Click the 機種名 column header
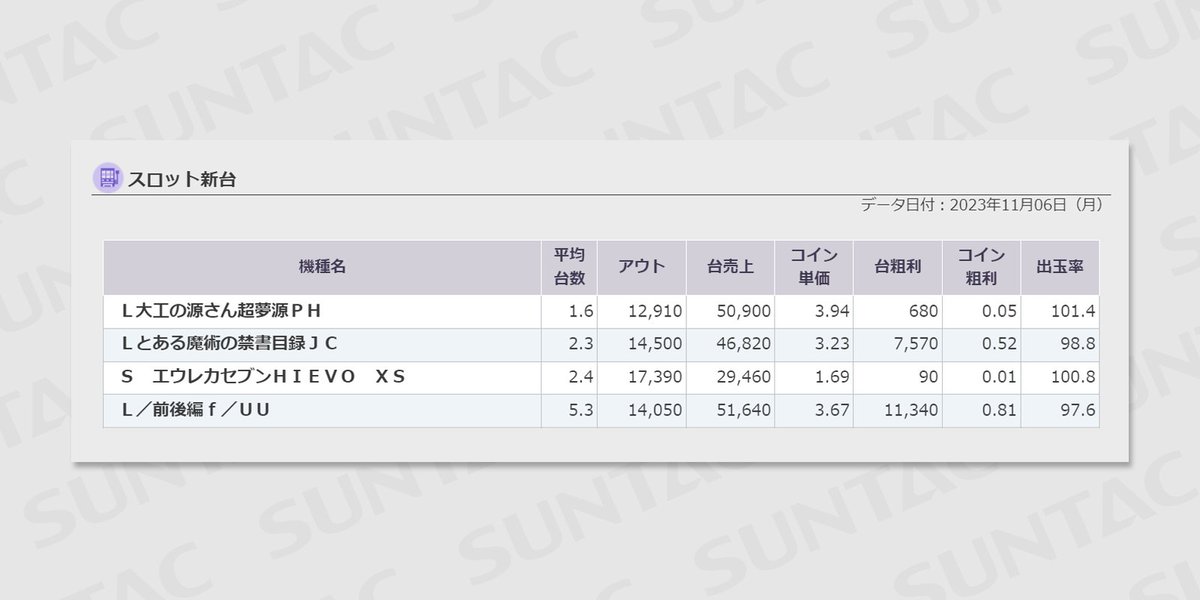This screenshot has height=600, width=1200. (322, 267)
